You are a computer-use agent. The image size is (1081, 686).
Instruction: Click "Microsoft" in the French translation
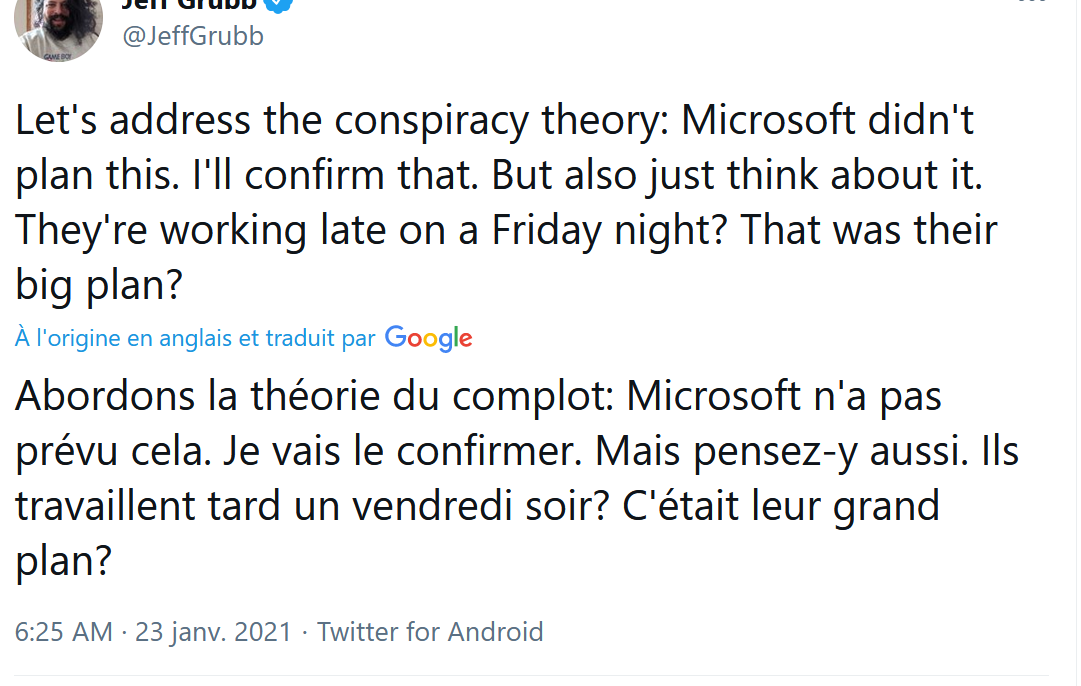[713, 396]
